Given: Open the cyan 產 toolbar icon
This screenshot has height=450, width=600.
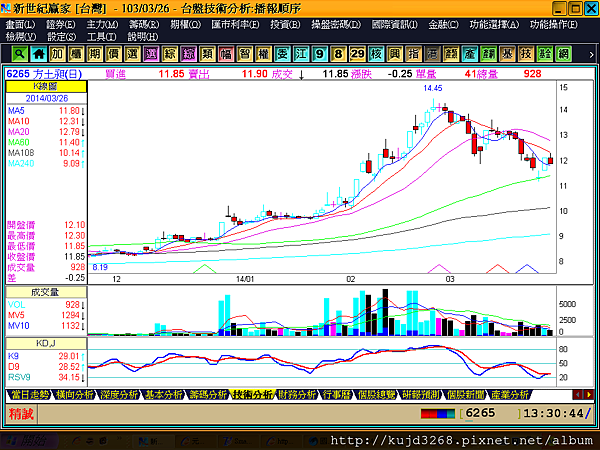Looking at the screenshot, I should pos(470,54).
